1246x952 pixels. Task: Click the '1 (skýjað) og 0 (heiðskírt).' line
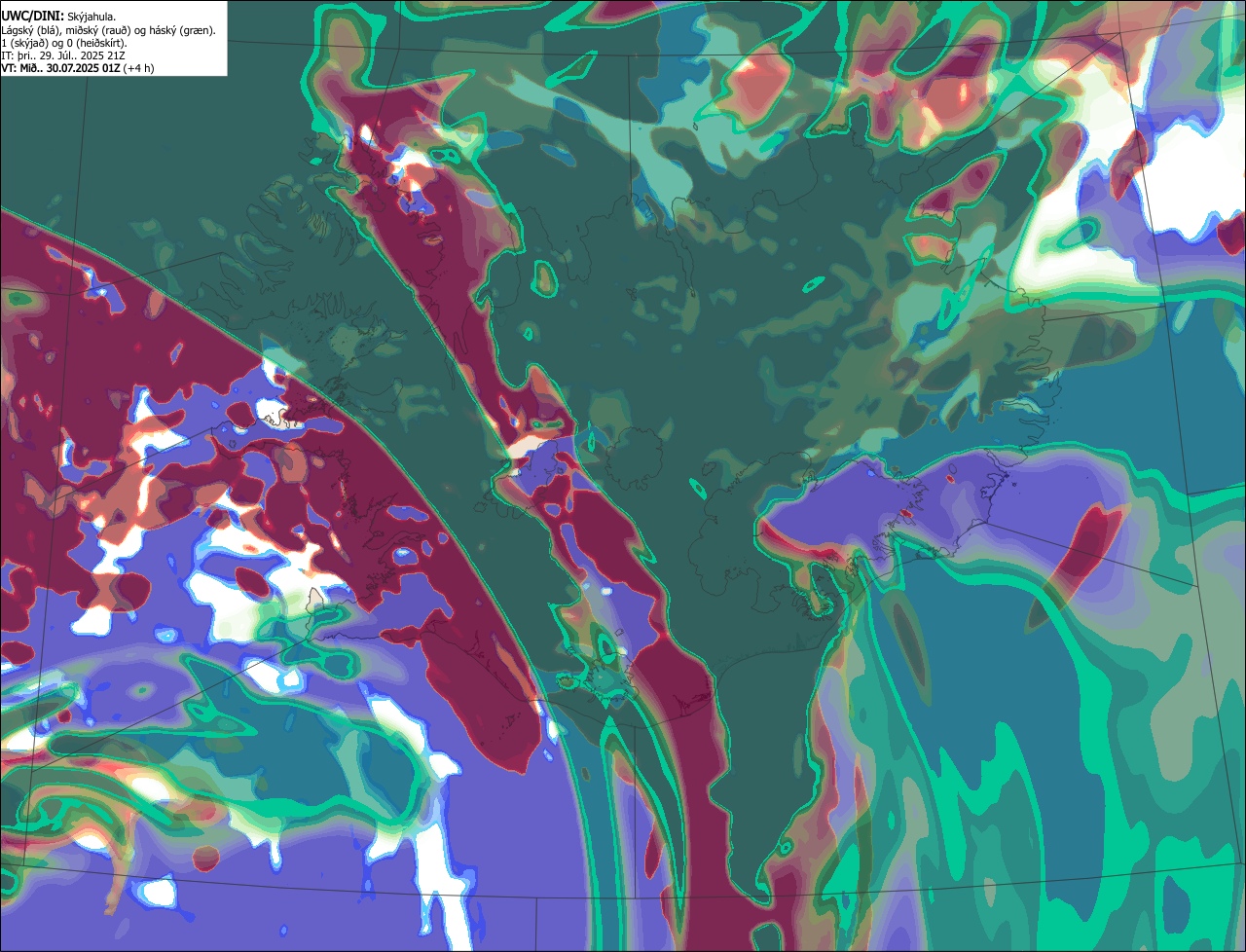click(x=64, y=43)
